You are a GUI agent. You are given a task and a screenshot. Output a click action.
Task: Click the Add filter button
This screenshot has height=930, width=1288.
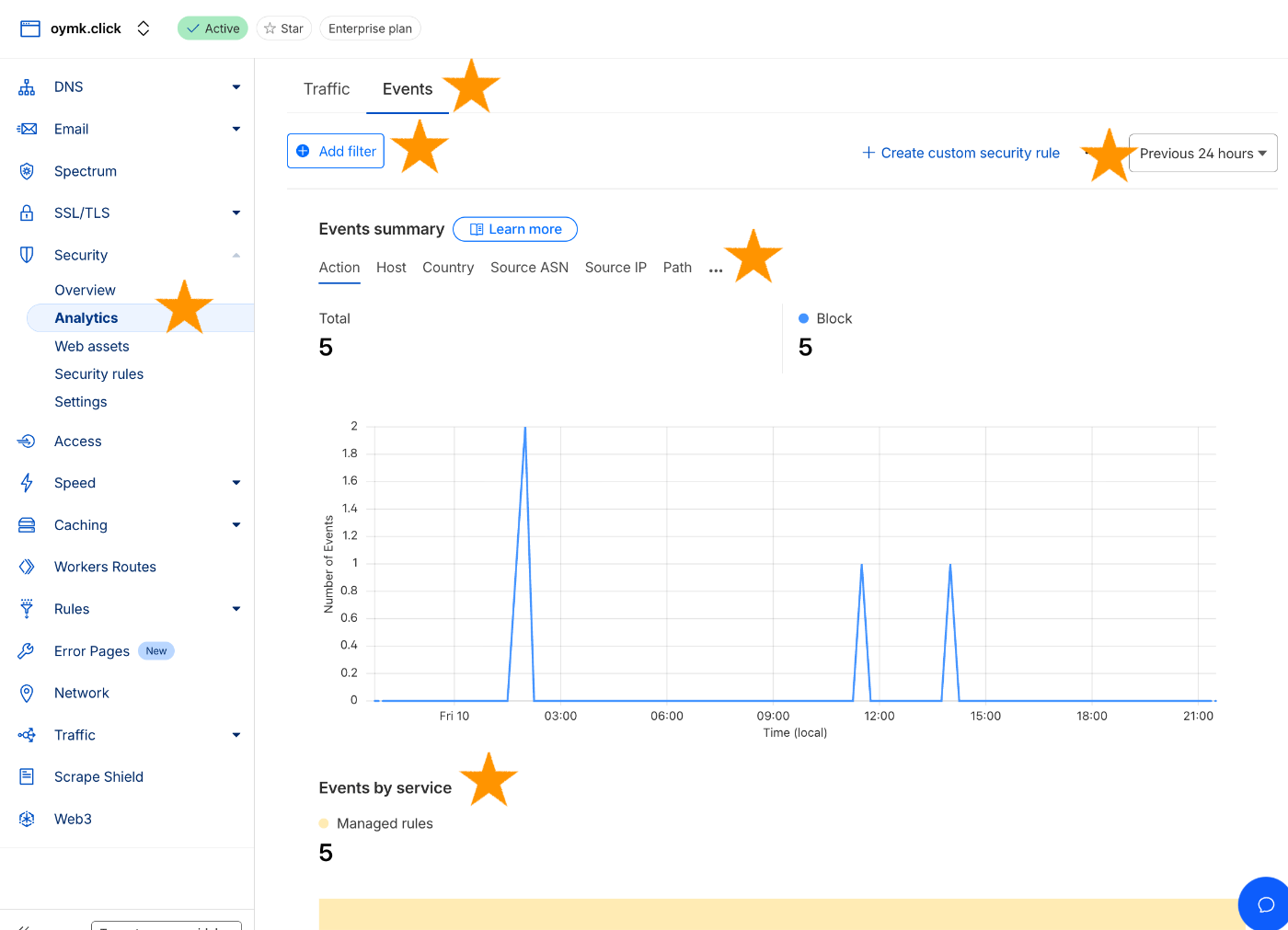pos(336,151)
